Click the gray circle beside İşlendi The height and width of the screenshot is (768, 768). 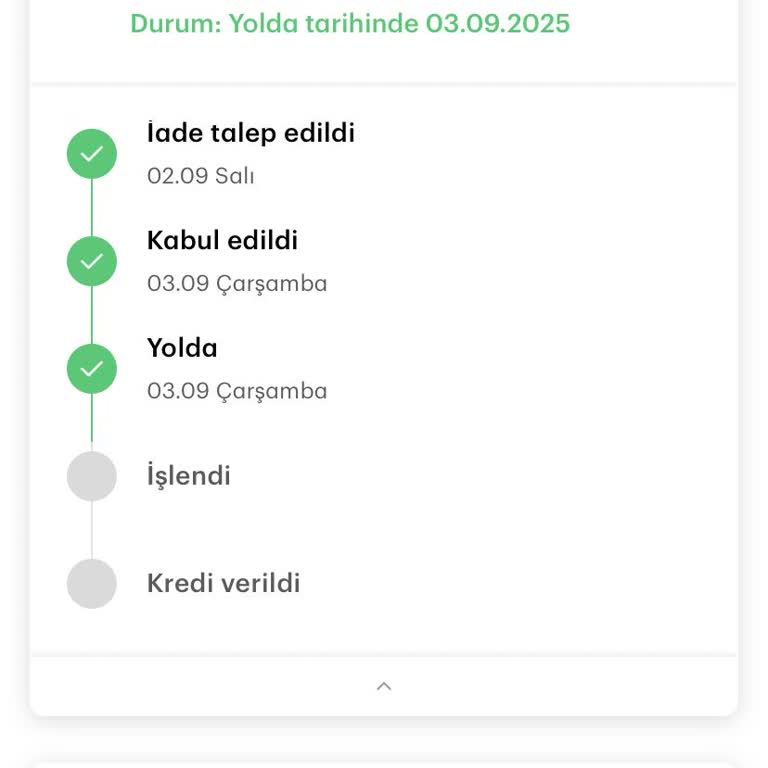(92, 476)
